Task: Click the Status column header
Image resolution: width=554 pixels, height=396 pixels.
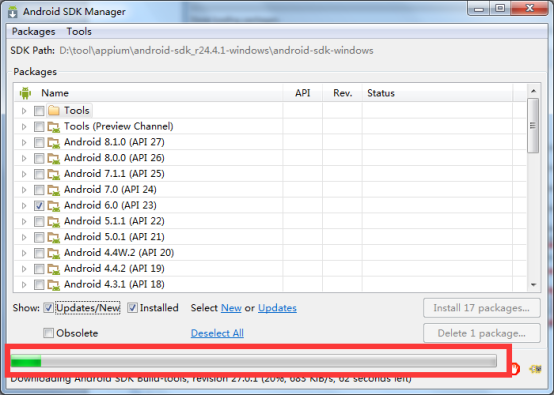Action: pyautogui.click(x=437, y=93)
